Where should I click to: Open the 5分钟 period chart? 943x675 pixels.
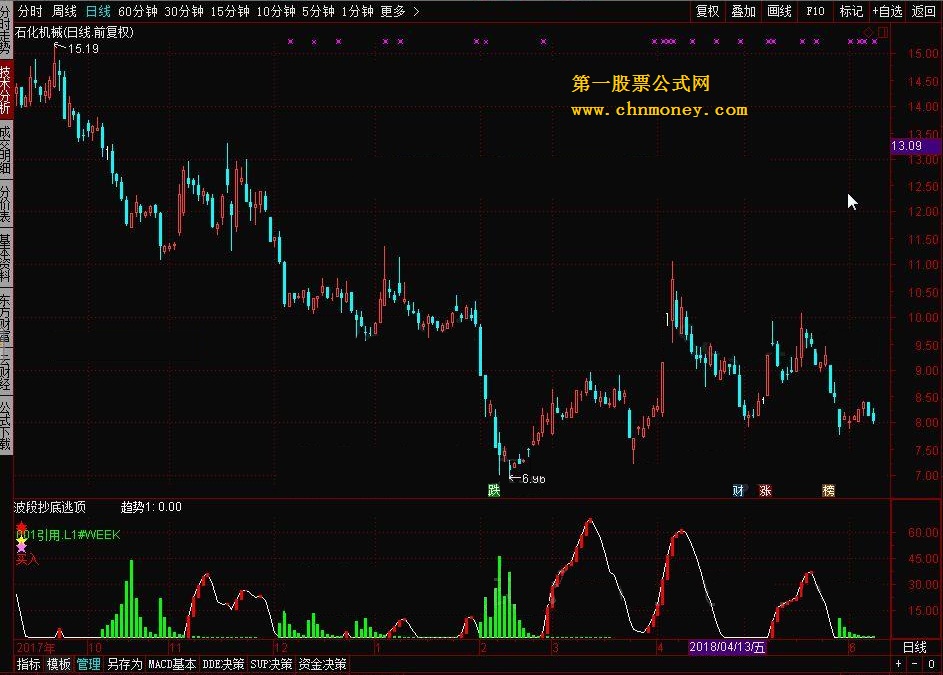[318, 11]
